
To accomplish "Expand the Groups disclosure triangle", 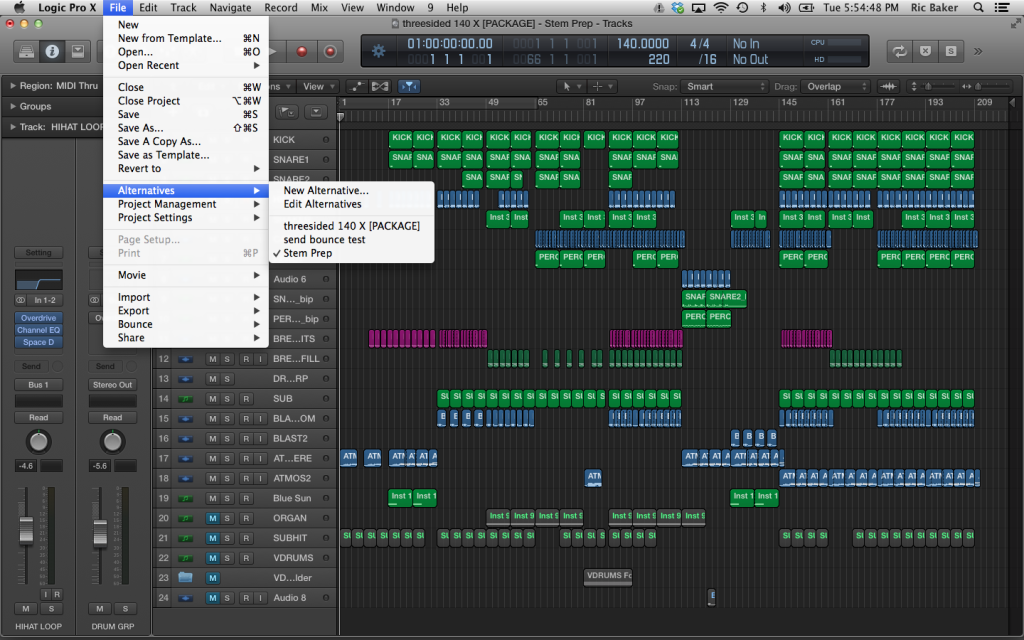I will pos(12,106).
